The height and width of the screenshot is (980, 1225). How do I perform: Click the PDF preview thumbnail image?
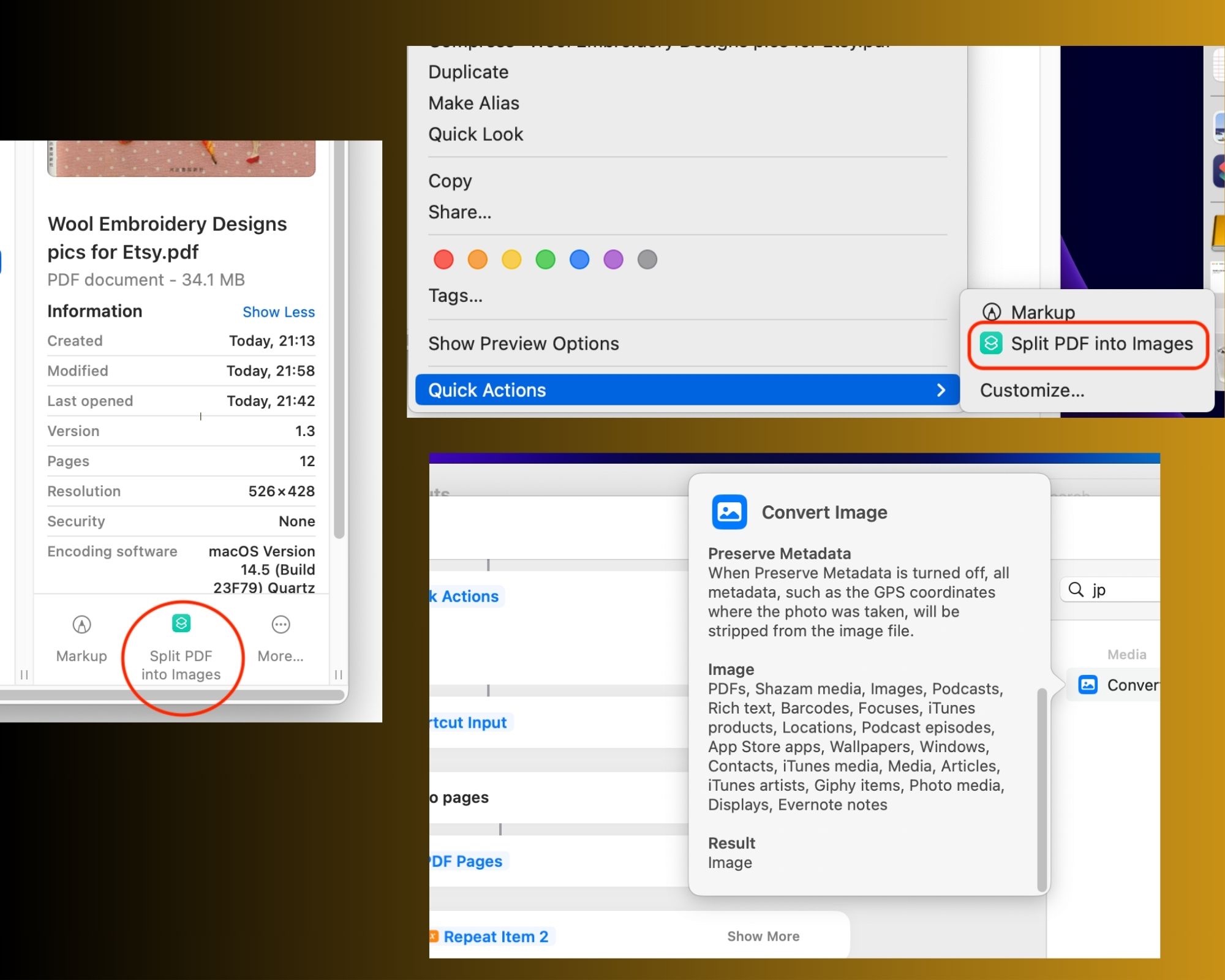tap(181, 158)
